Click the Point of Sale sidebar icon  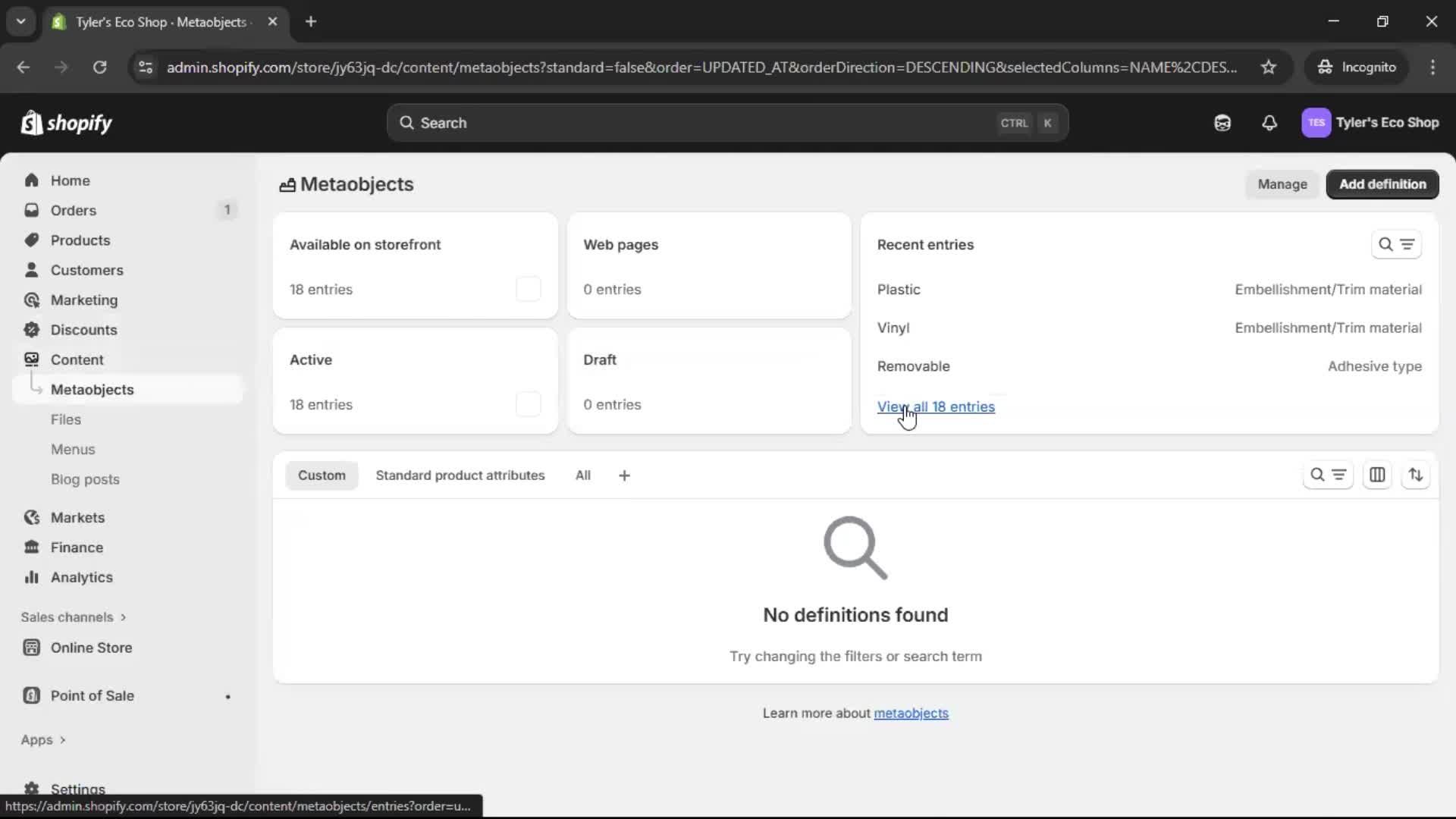[x=32, y=695]
